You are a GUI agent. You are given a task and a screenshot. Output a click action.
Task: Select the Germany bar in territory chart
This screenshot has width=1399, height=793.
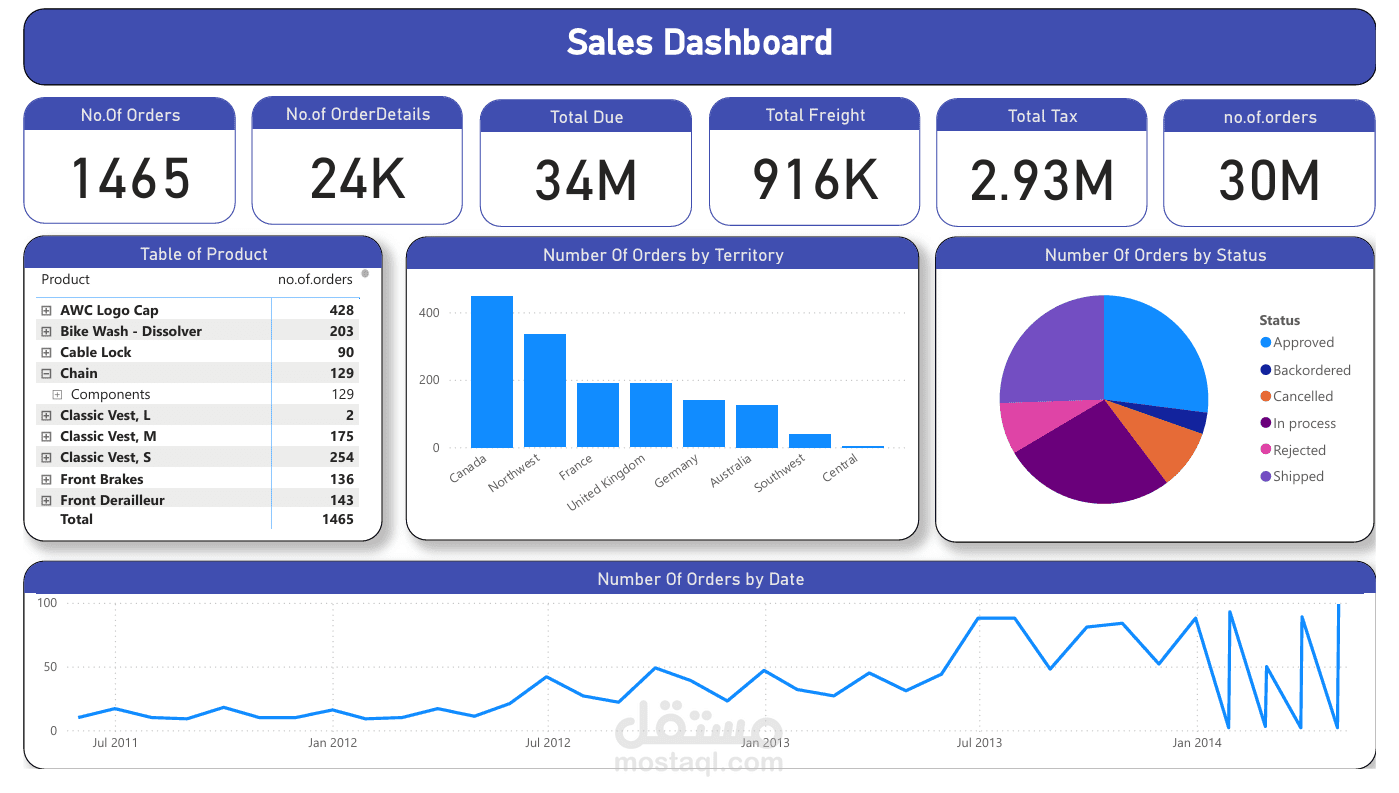704,424
